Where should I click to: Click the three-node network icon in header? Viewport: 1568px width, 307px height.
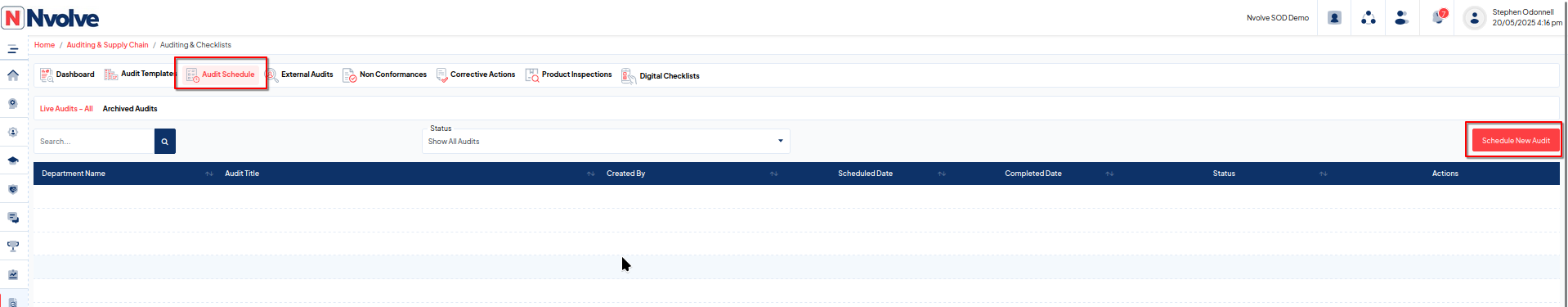click(1368, 17)
